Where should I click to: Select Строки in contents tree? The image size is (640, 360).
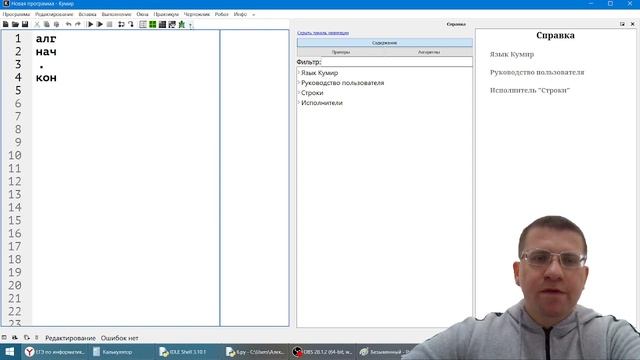[x=312, y=93]
